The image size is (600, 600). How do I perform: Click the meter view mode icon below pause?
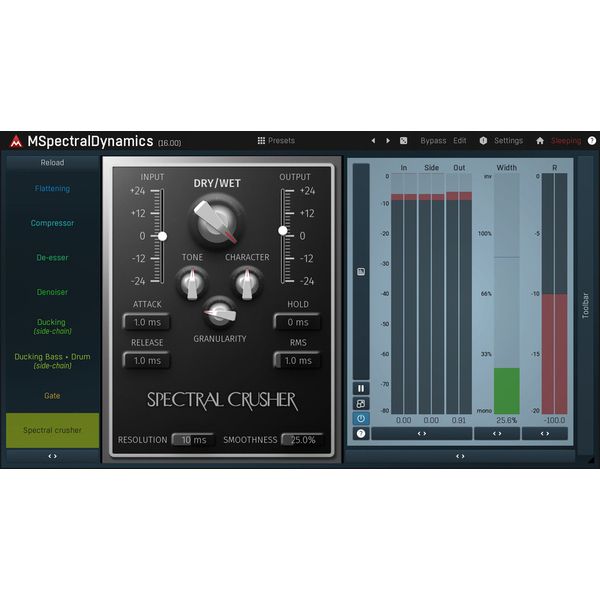(361, 404)
